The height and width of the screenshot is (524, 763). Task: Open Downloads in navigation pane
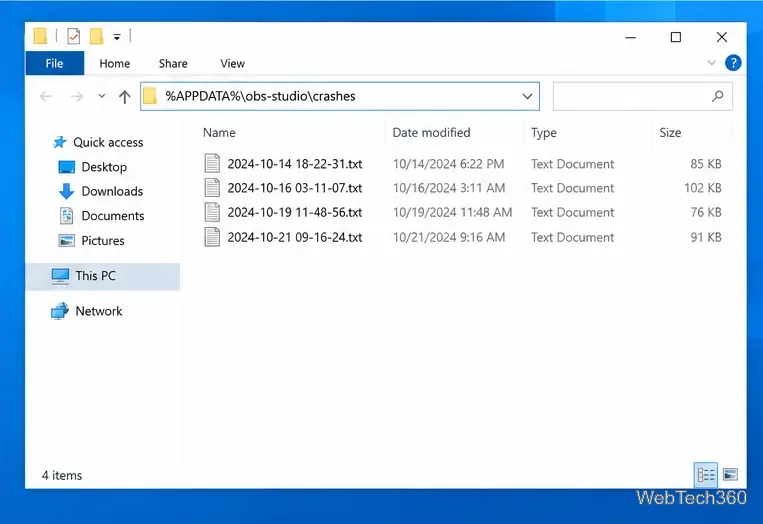[112, 191]
